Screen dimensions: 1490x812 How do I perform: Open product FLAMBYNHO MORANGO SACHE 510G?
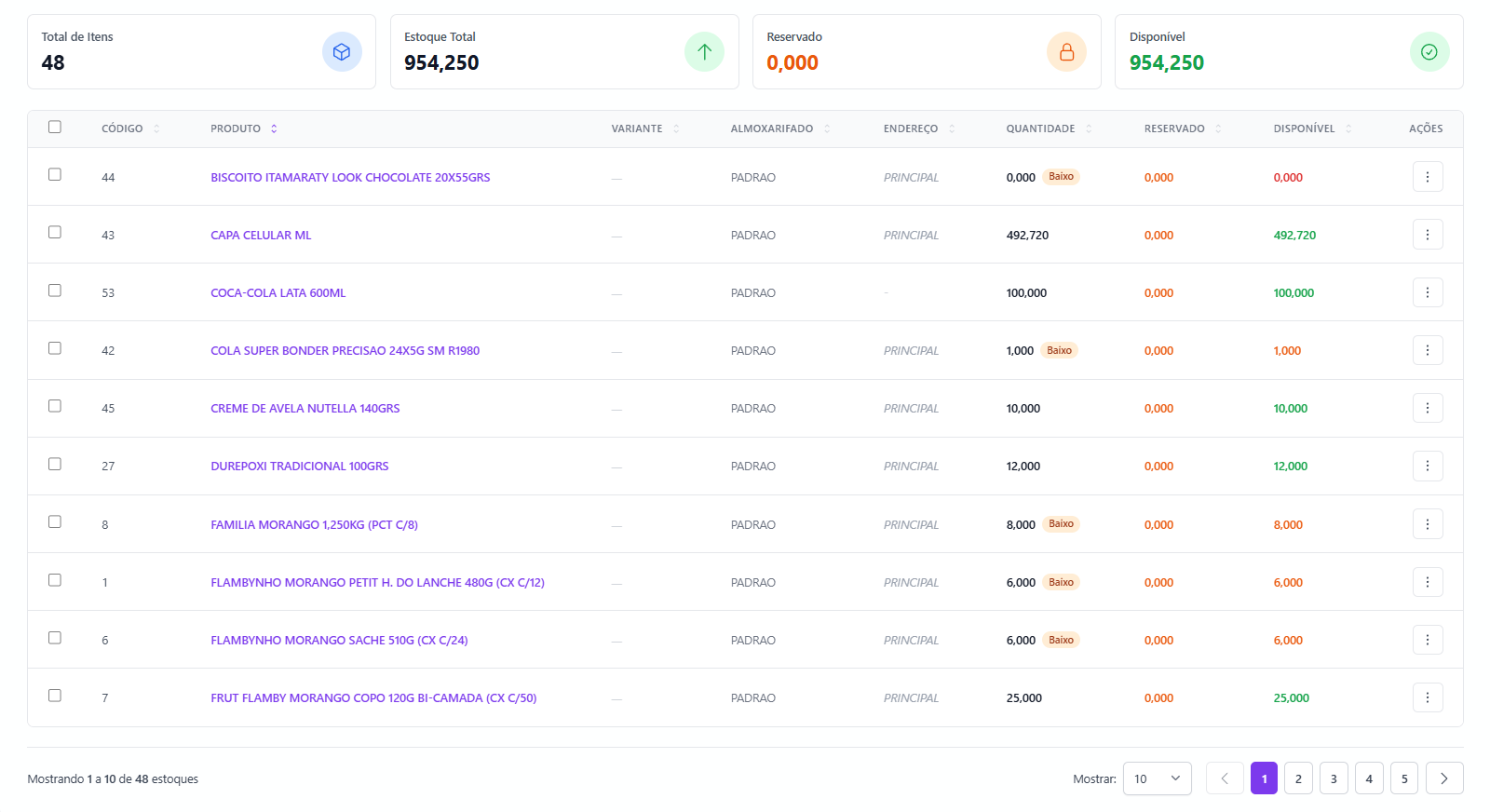click(339, 640)
